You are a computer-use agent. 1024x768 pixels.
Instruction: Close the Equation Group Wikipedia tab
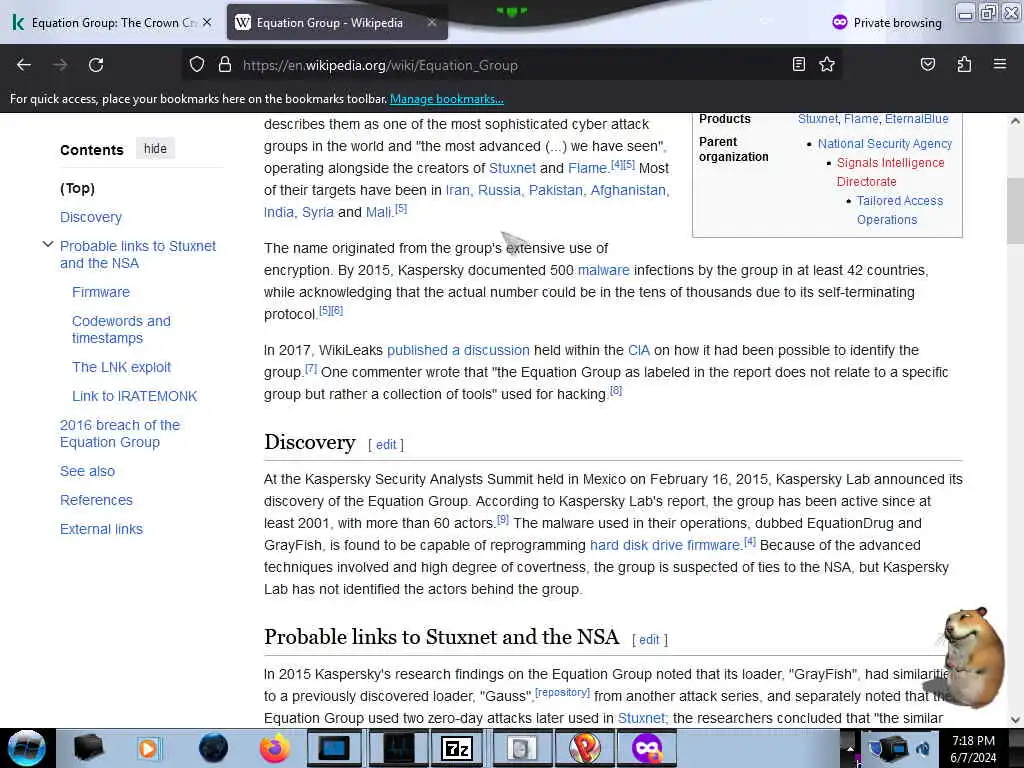pos(432,22)
